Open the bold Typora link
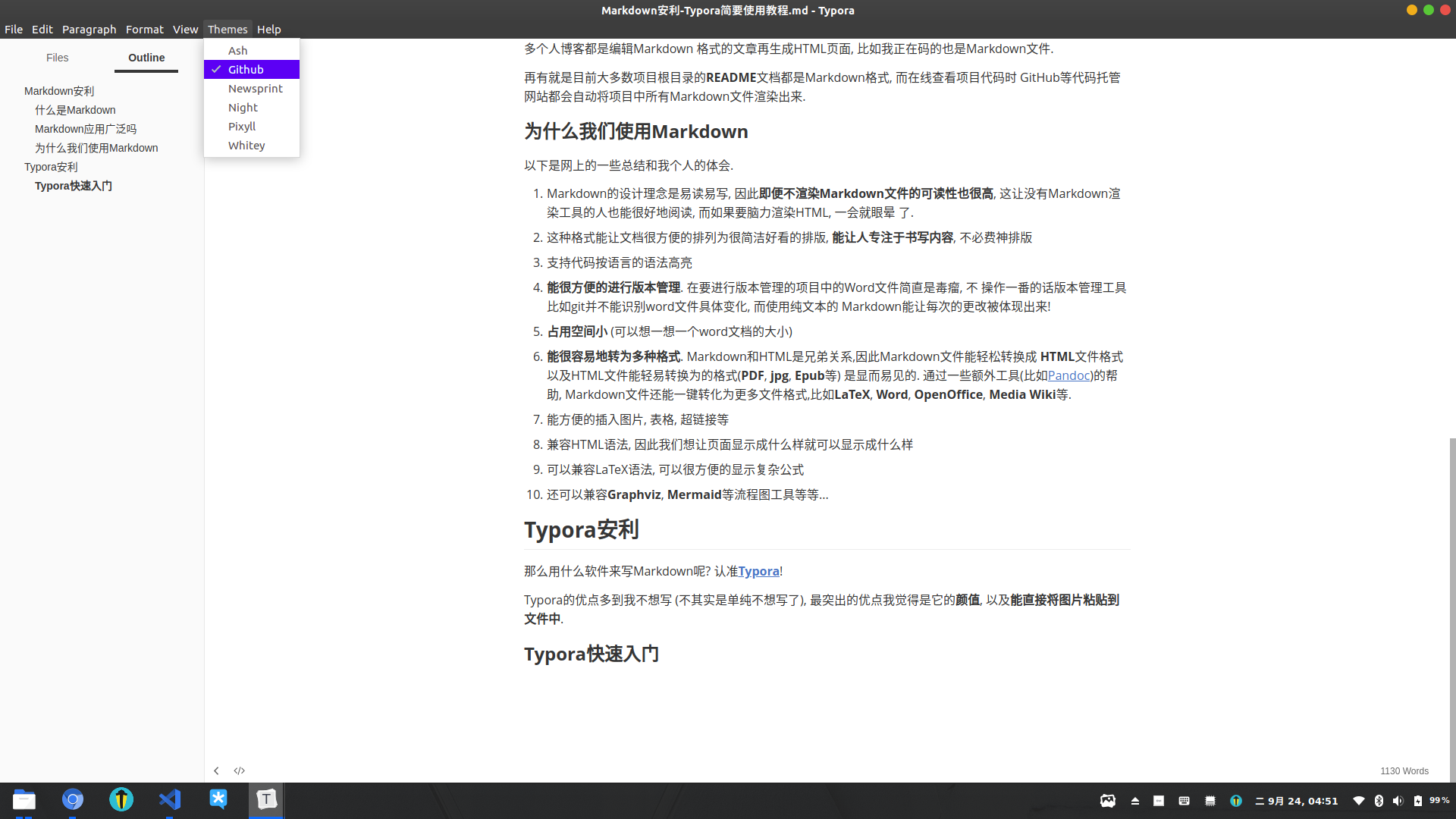 click(x=758, y=571)
